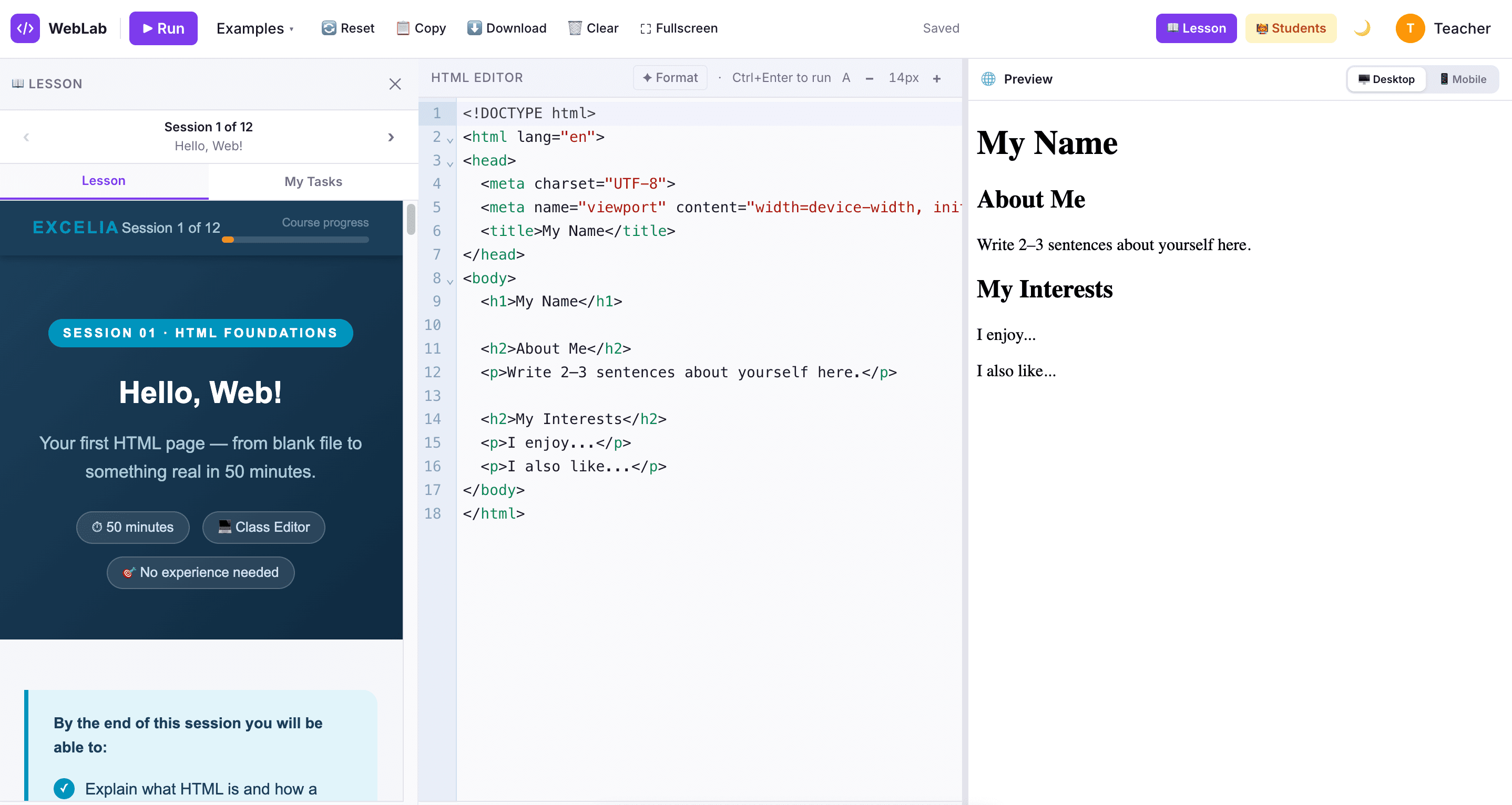Click the 50 minutes badge
Image resolution: width=1512 pixels, height=805 pixels.
click(x=132, y=527)
